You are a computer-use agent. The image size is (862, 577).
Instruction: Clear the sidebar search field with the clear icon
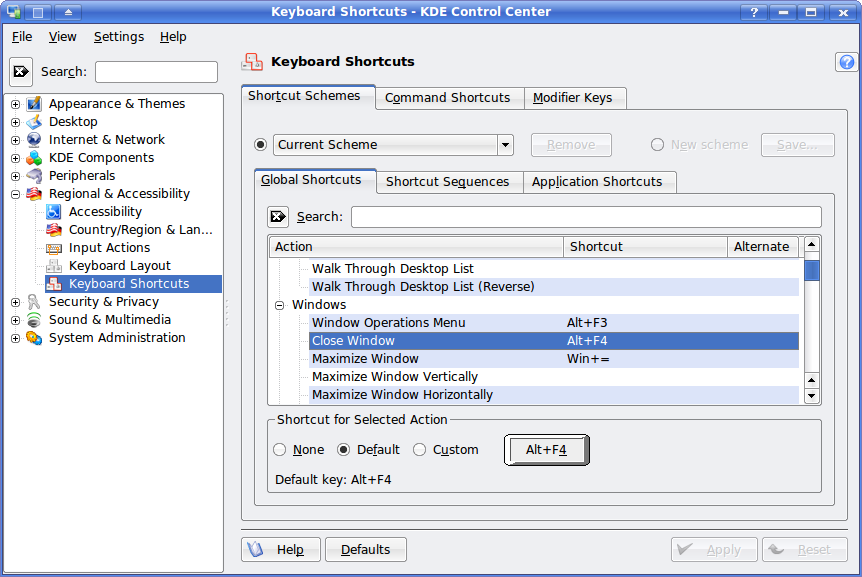(21, 71)
